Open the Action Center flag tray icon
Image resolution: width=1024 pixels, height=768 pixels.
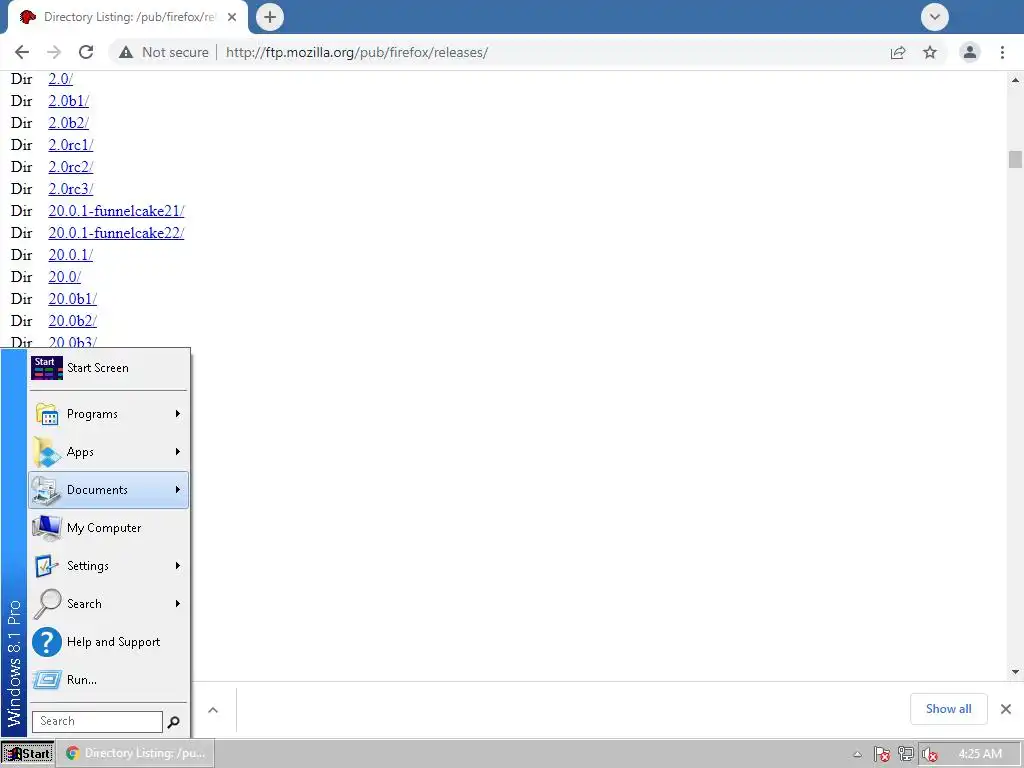[881, 754]
